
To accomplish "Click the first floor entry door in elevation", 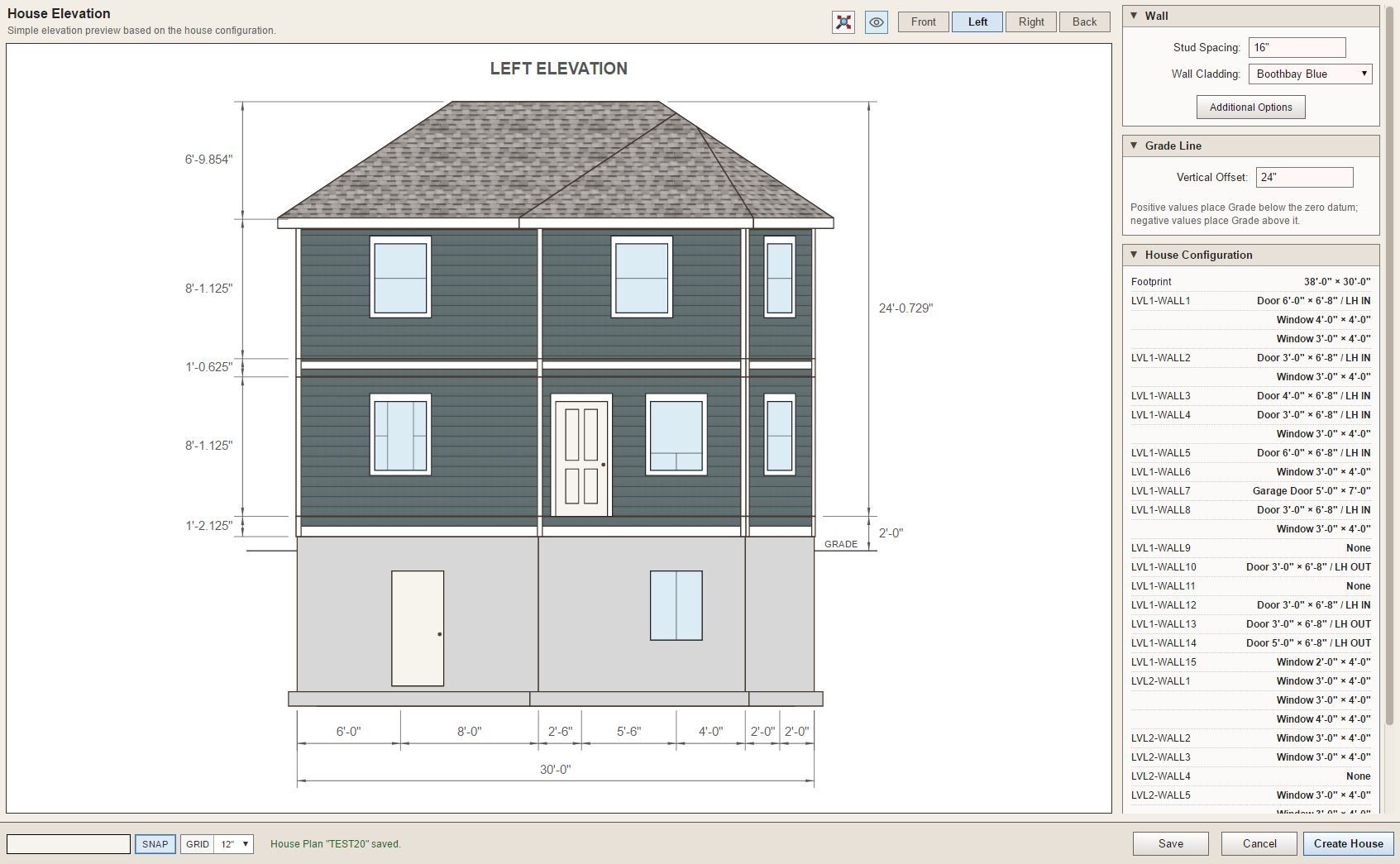I will pos(581,456).
